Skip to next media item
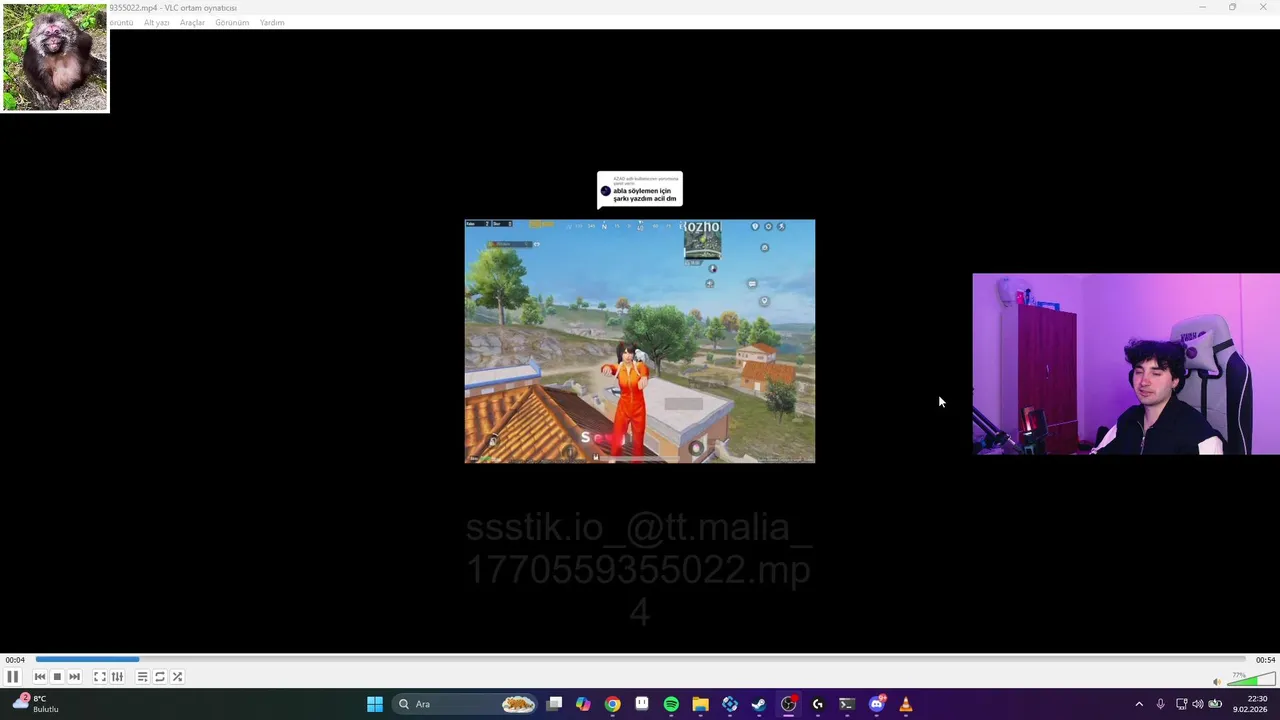 [x=74, y=677]
